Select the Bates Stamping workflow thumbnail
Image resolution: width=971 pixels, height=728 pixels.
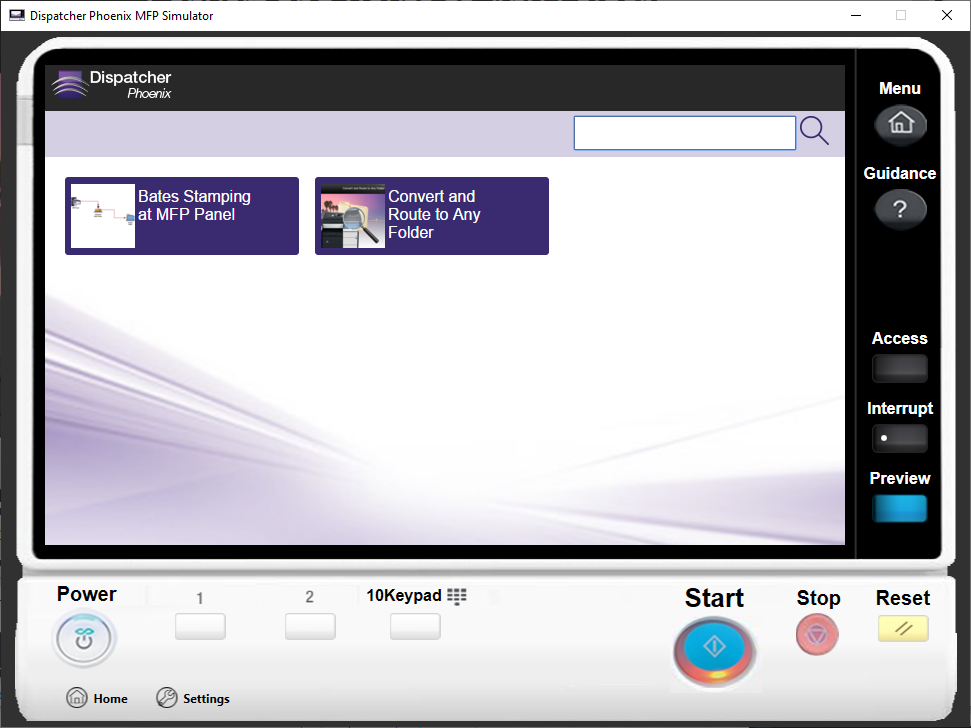pyautogui.click(x=103, y=216)
